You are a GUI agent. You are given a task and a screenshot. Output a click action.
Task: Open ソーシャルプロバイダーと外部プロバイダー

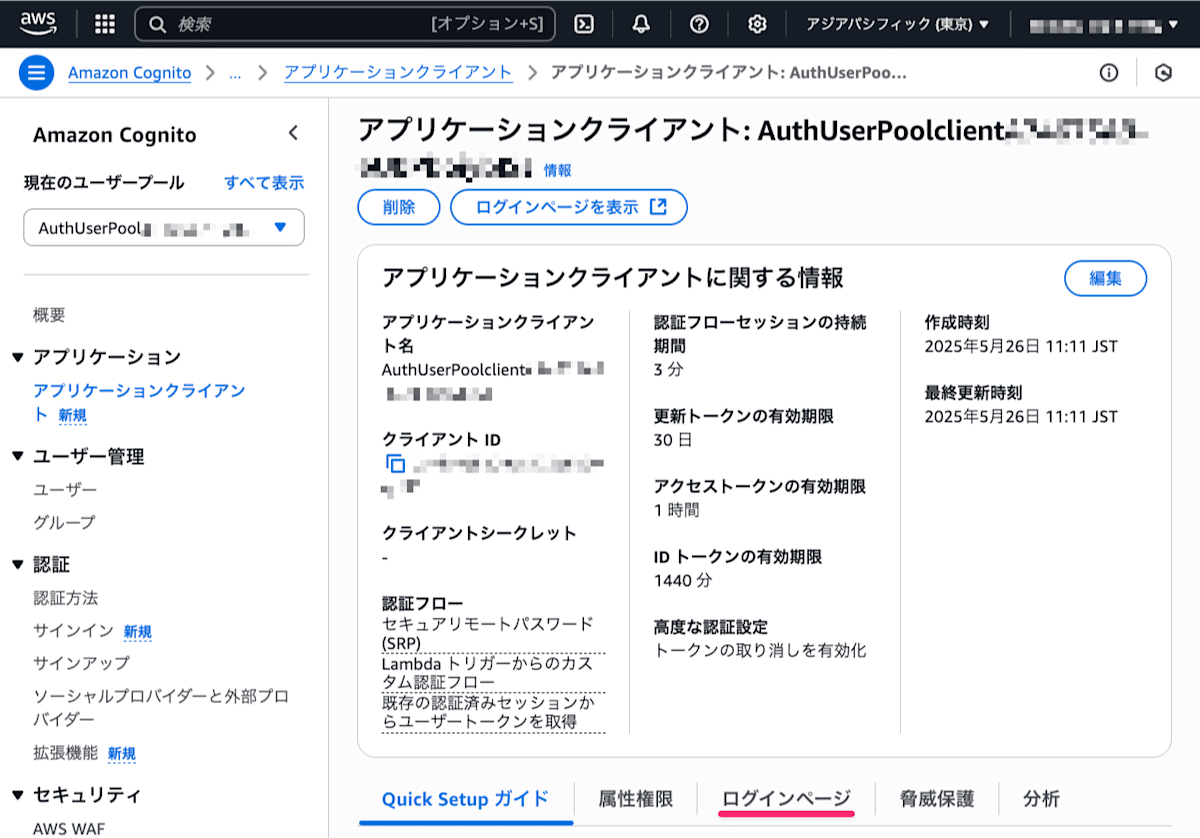pos(160,708)
